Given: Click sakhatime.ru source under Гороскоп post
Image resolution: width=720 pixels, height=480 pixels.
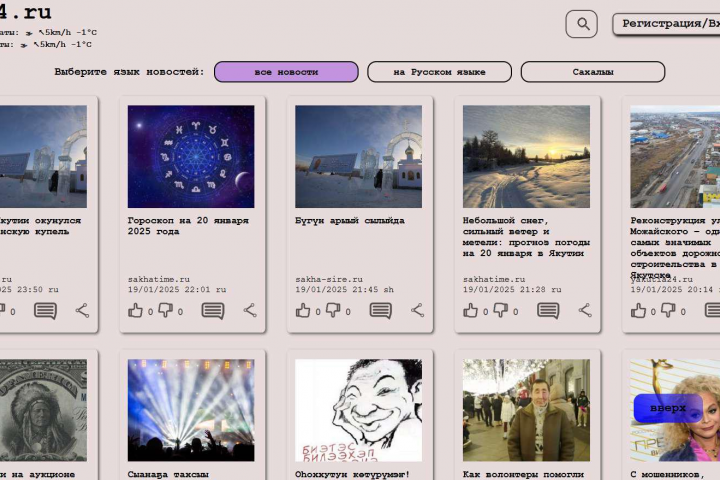Looking at the screenshot, I should [159, 279].
